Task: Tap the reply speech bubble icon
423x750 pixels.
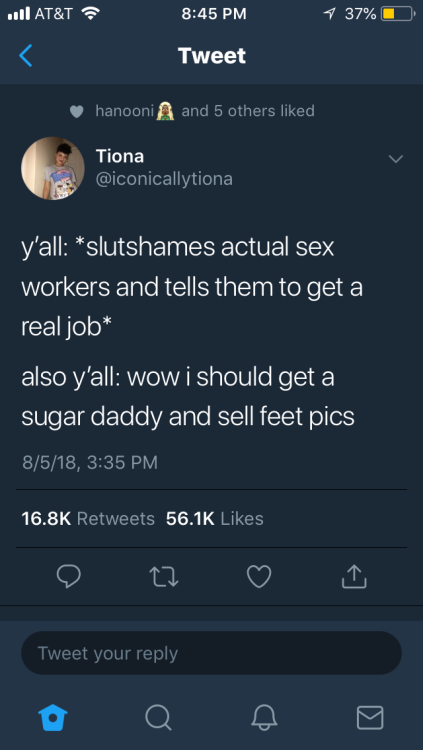Action: point(69,576)
